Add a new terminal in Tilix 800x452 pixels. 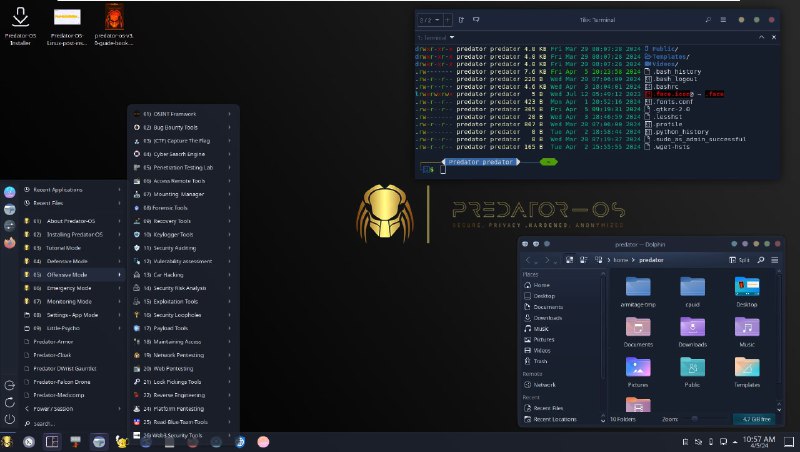click(x=447, y=20)
